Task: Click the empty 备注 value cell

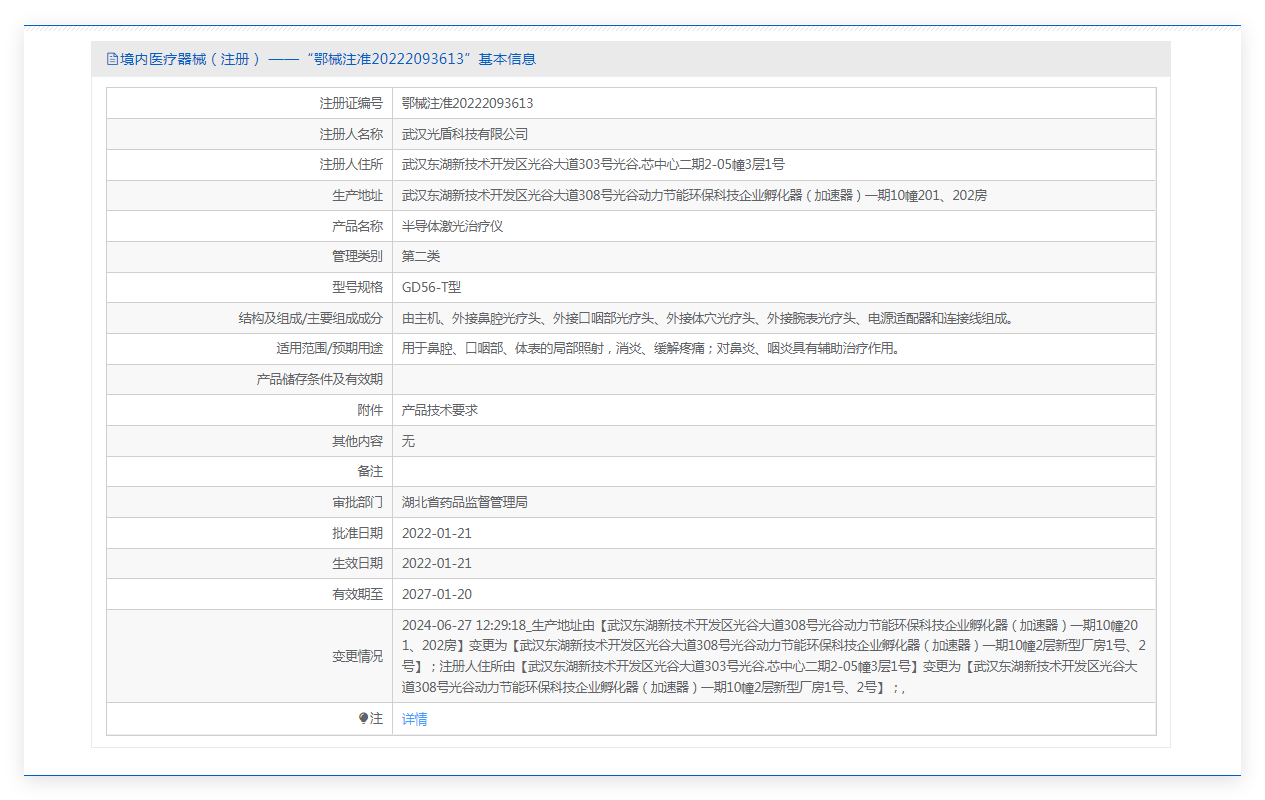Action: (773, 472)
